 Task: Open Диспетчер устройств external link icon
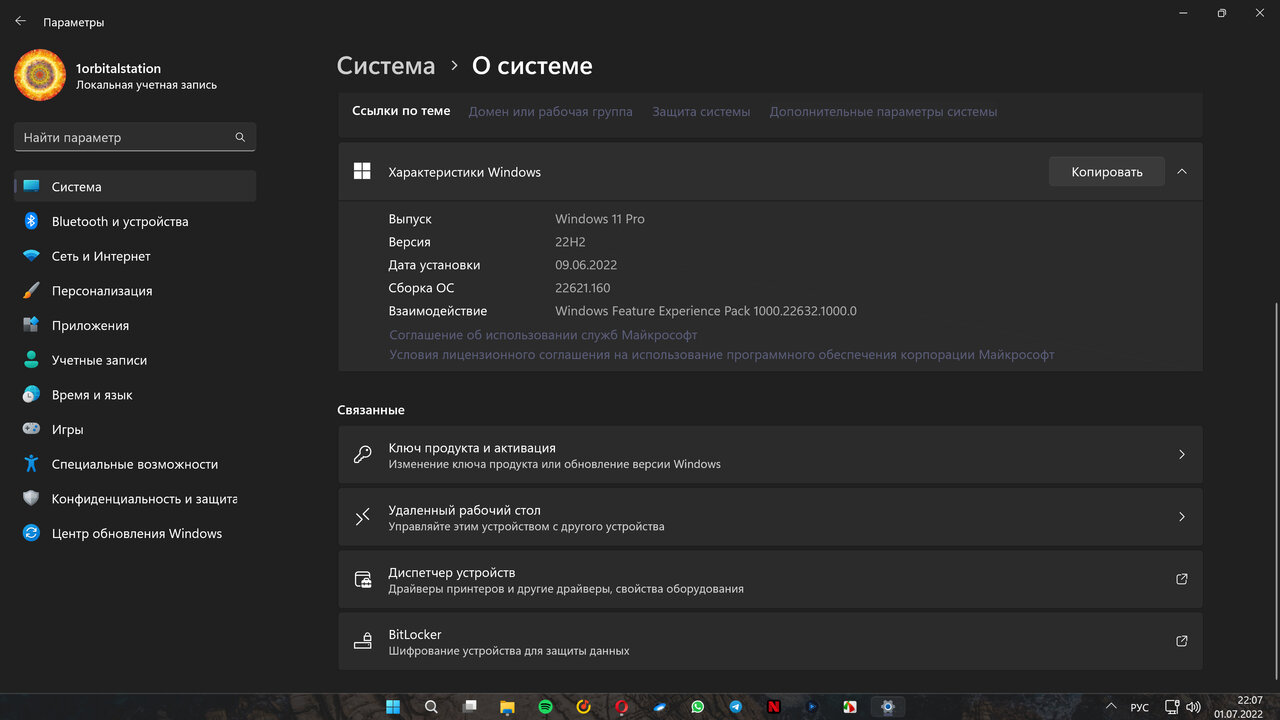click(1182, 579)
